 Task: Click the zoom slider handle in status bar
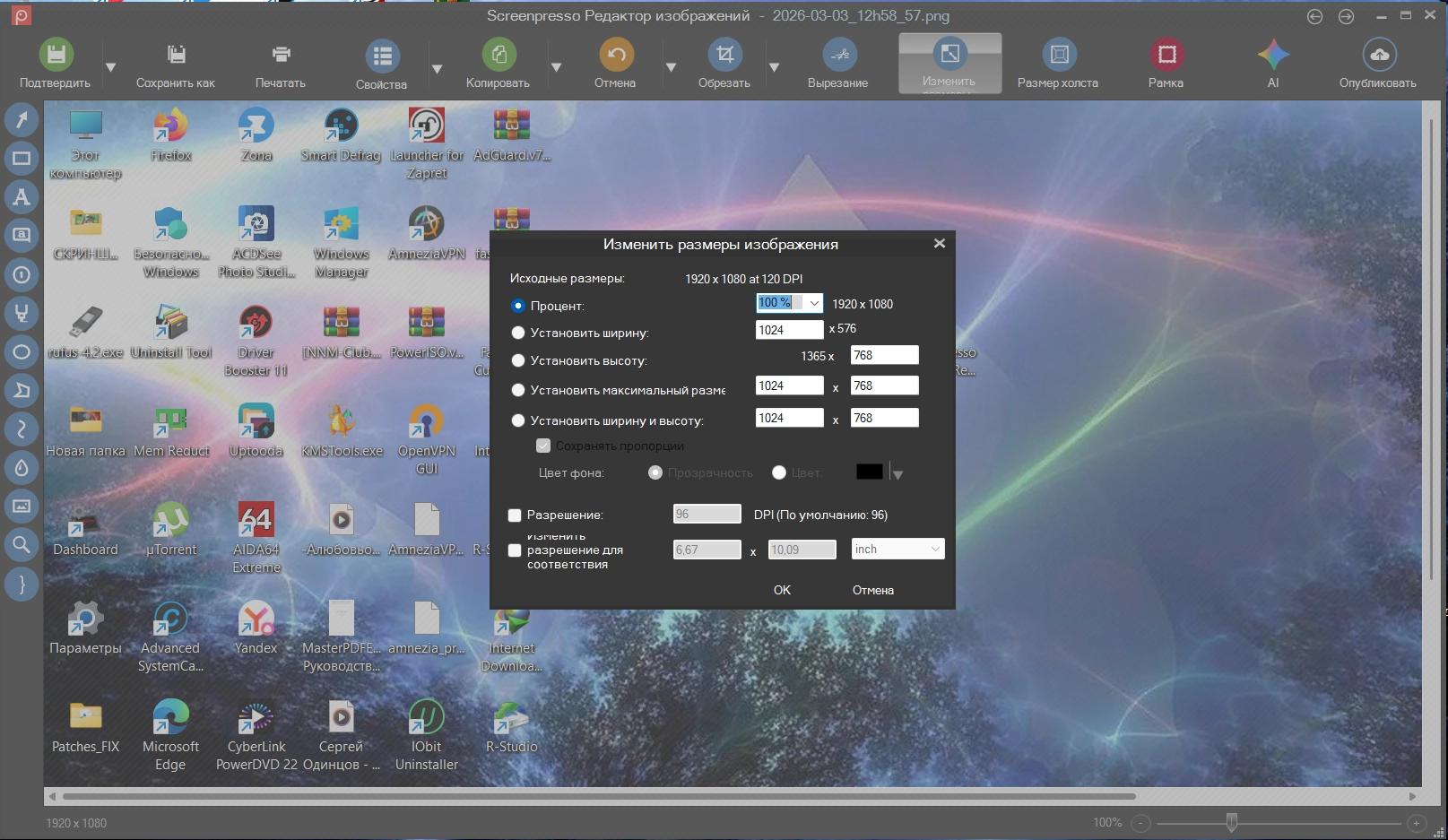(1232, 822)
